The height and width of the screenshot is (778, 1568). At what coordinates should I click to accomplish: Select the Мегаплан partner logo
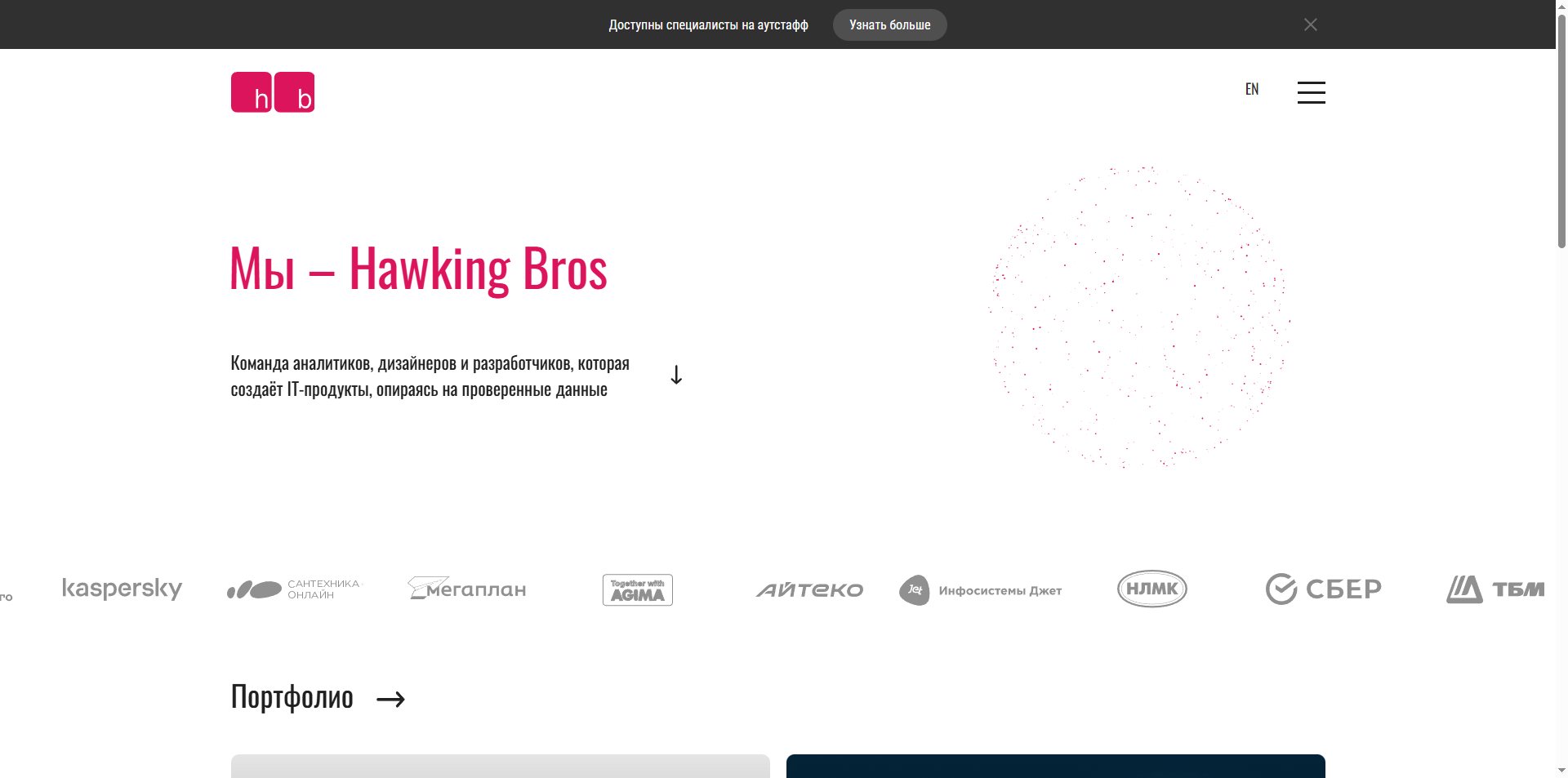tap(466, 589)
